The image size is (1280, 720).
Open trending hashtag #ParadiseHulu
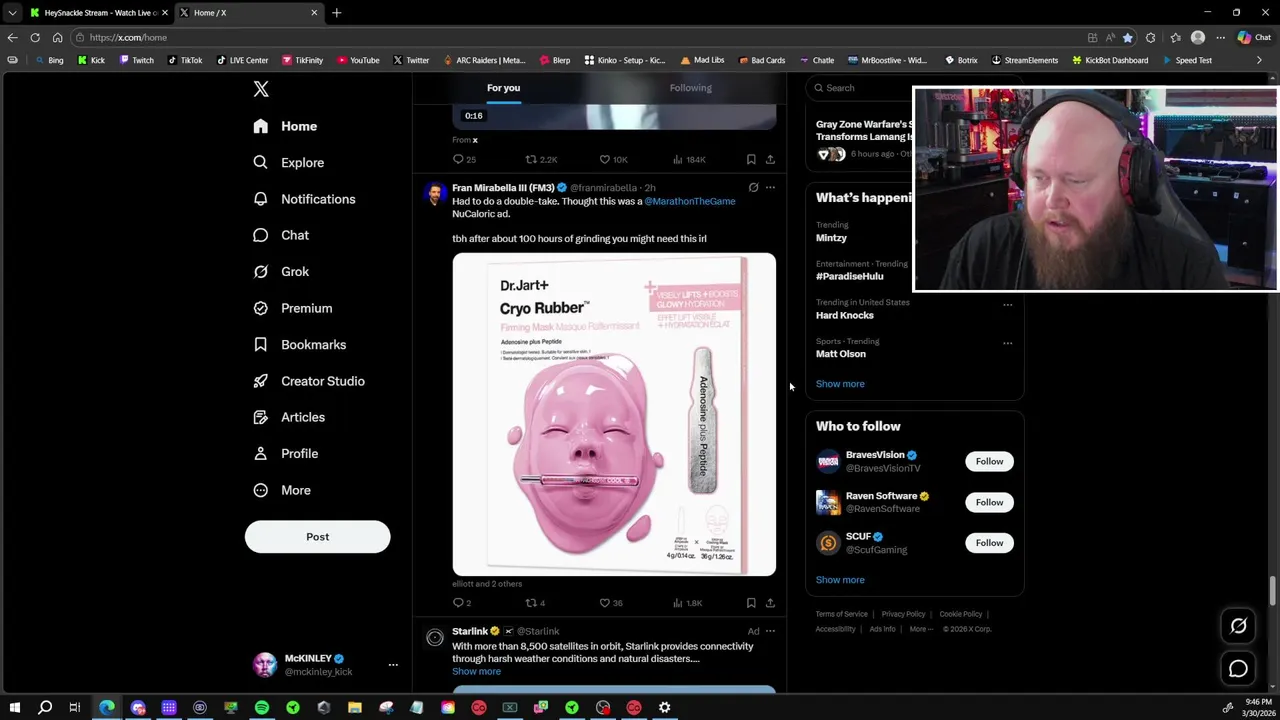849,276
